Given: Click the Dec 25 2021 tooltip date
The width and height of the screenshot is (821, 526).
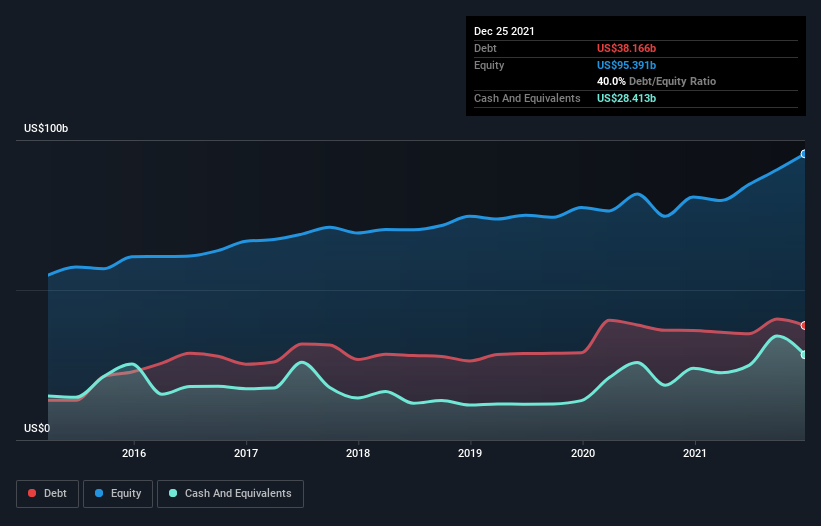Looking at the screenshot, I should 504,31.
